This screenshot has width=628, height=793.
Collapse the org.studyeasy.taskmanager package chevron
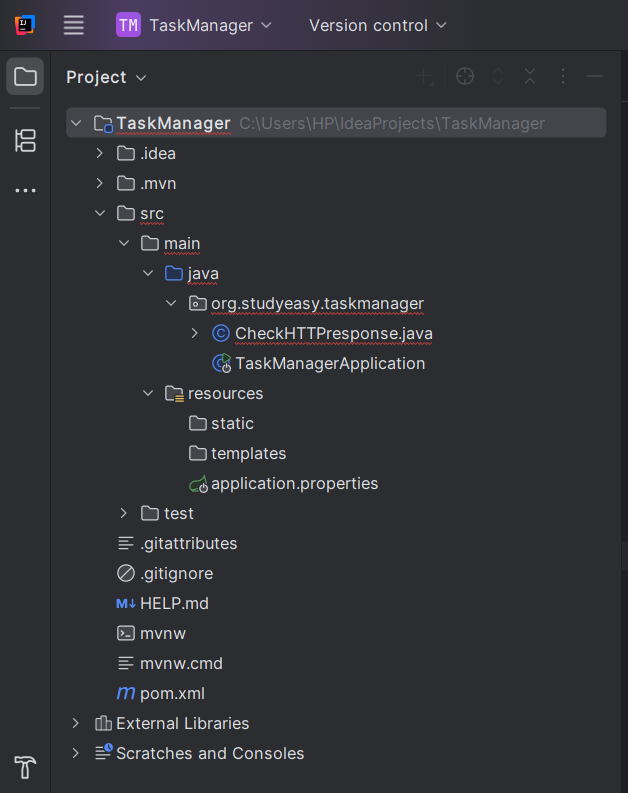[171, 303]
